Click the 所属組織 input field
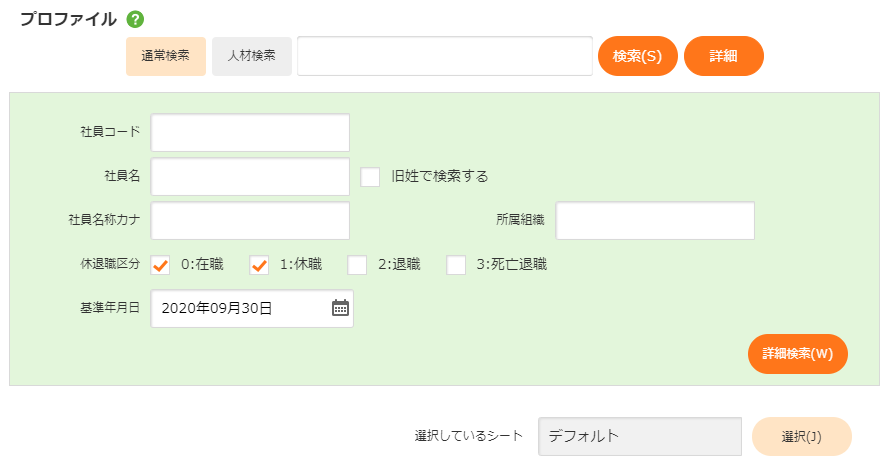 click(655, 221)
